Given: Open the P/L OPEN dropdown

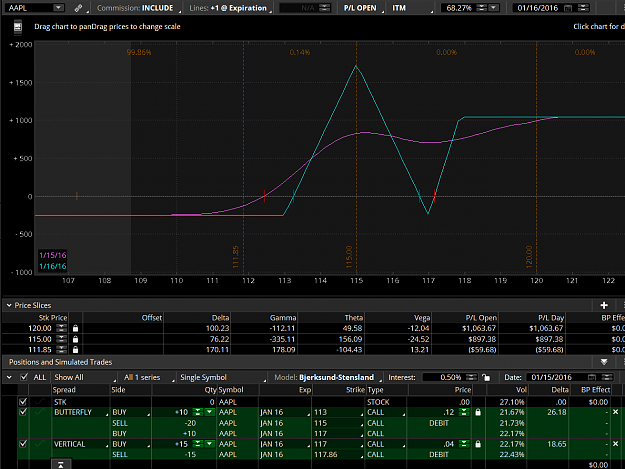Looking at the screenshot, I should [x=362, y=8].
